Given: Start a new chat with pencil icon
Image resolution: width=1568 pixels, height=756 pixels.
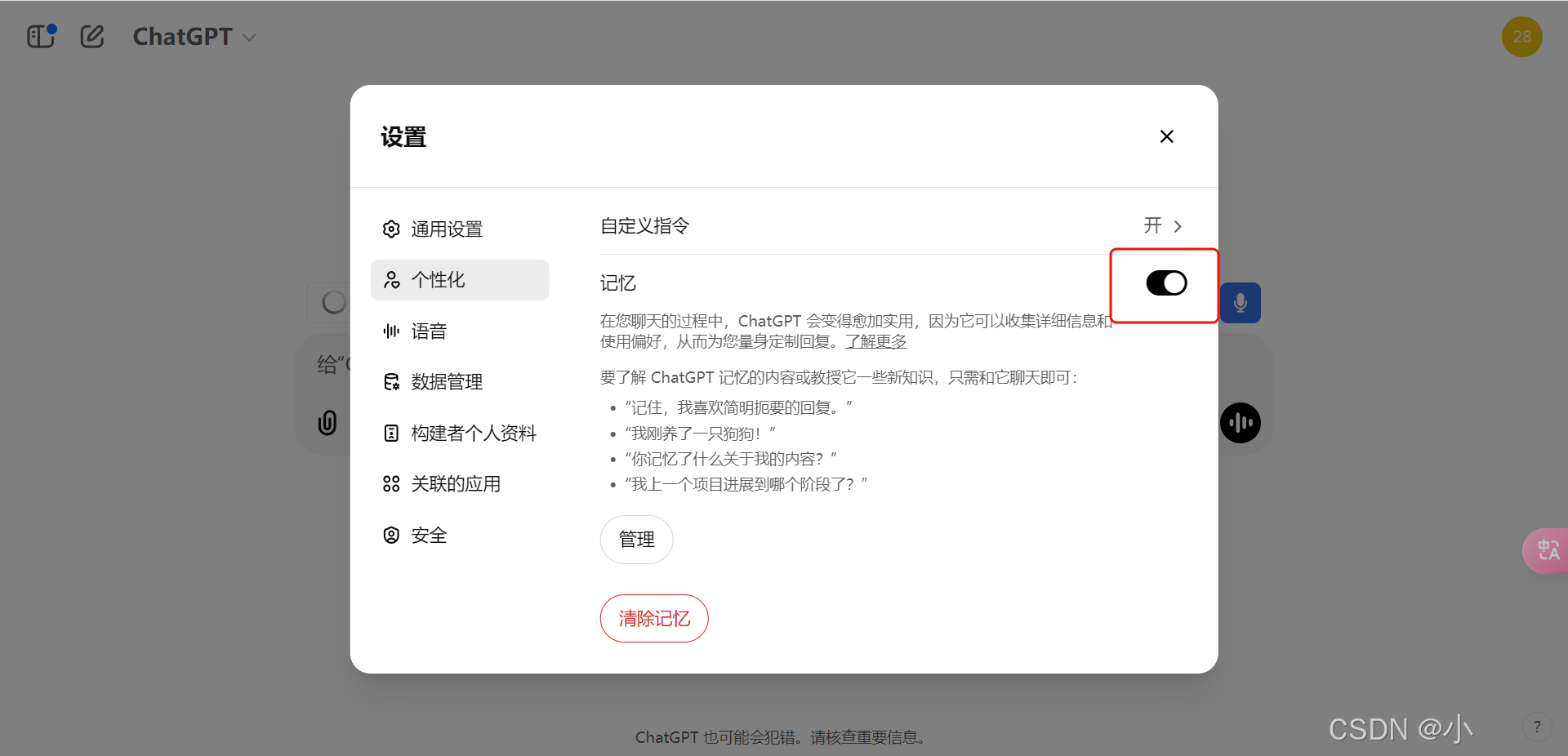Looking at the screenshot, I should point(92,37).
